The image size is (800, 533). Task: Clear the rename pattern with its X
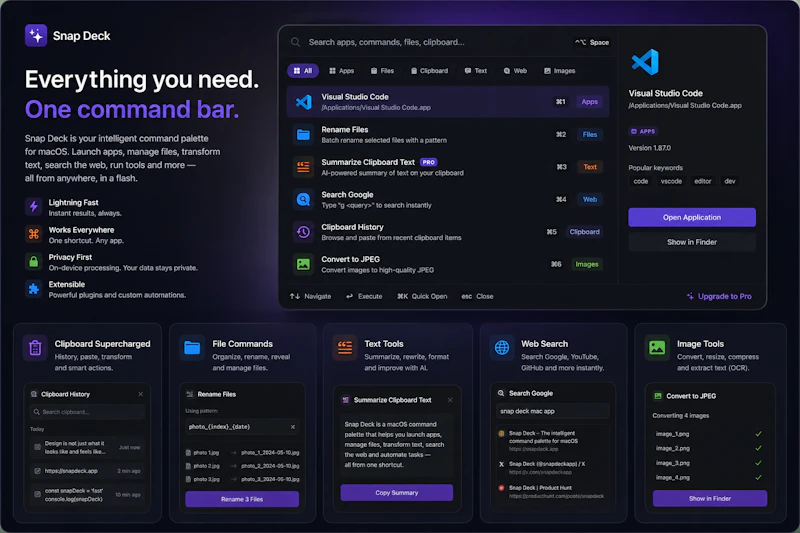[293, 427]
